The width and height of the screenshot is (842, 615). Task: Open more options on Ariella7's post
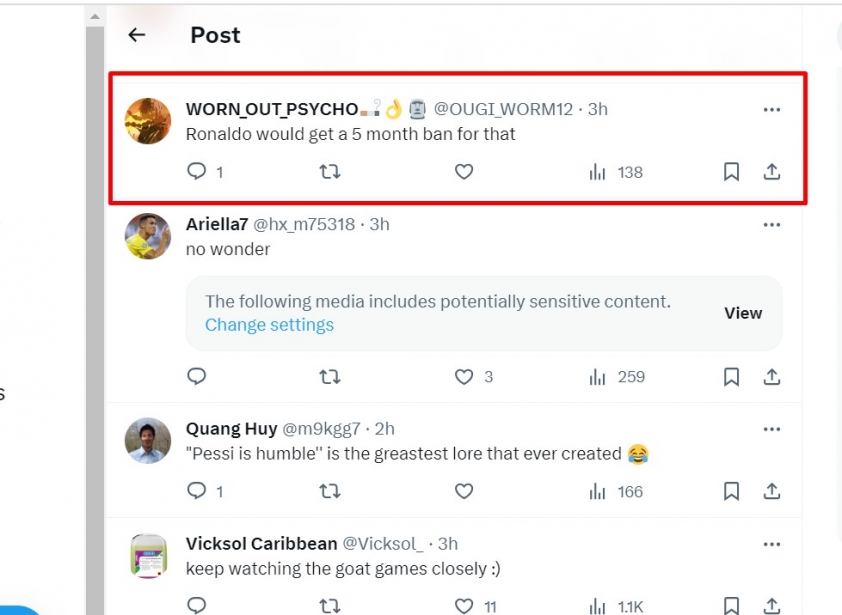point(772,225)
